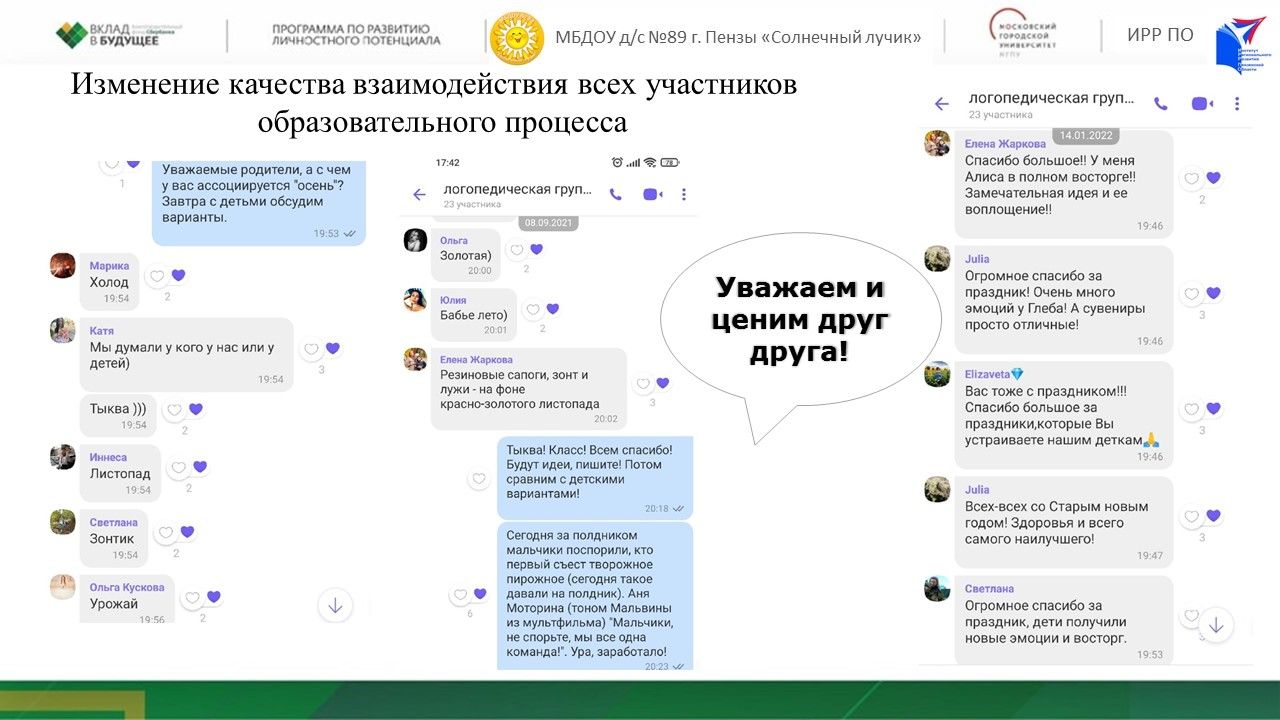Like Ольга's "Золотая)" message with outline heart
The image size is (1280, 720).
[516, 250]
